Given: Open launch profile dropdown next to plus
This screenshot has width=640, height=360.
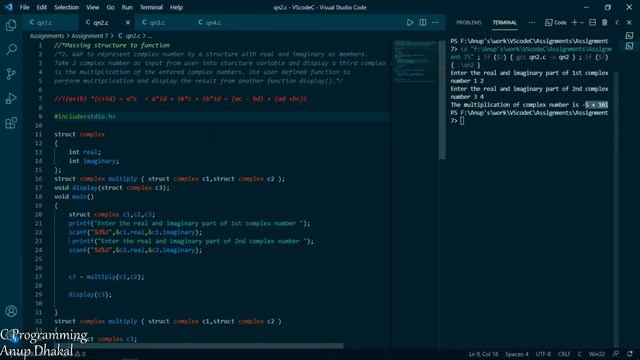Looking at the screenshot, I should pyautogui.click(x=582, y=22).
